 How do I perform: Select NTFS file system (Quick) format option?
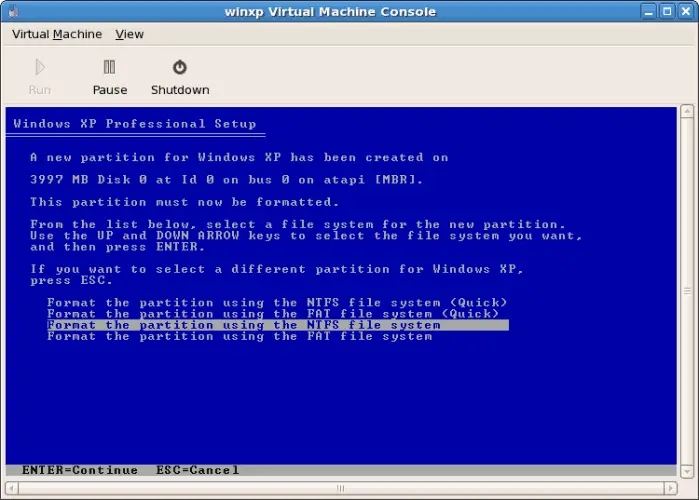[x=277, y=302]
